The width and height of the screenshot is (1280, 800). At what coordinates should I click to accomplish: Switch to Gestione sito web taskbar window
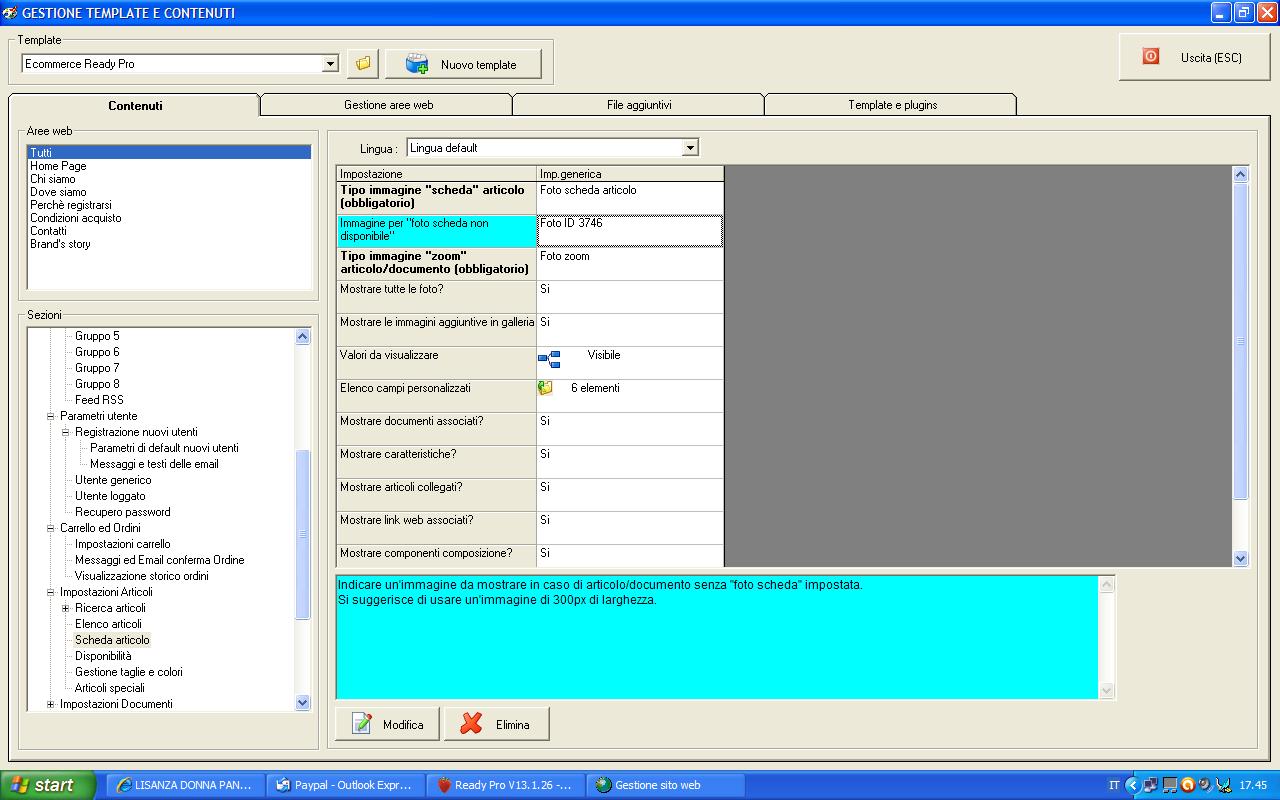[666, 785]
